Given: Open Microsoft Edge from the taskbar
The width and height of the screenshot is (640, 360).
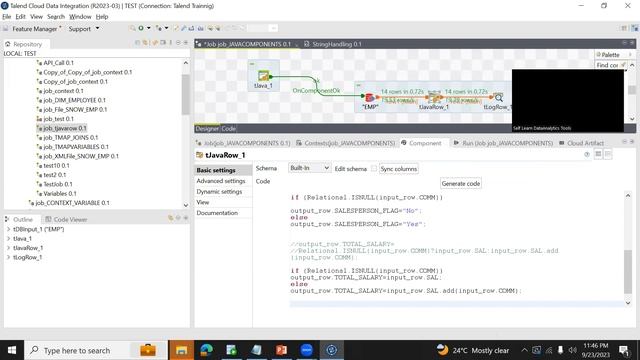Looking at the screenshot, I should coord(207,350).
